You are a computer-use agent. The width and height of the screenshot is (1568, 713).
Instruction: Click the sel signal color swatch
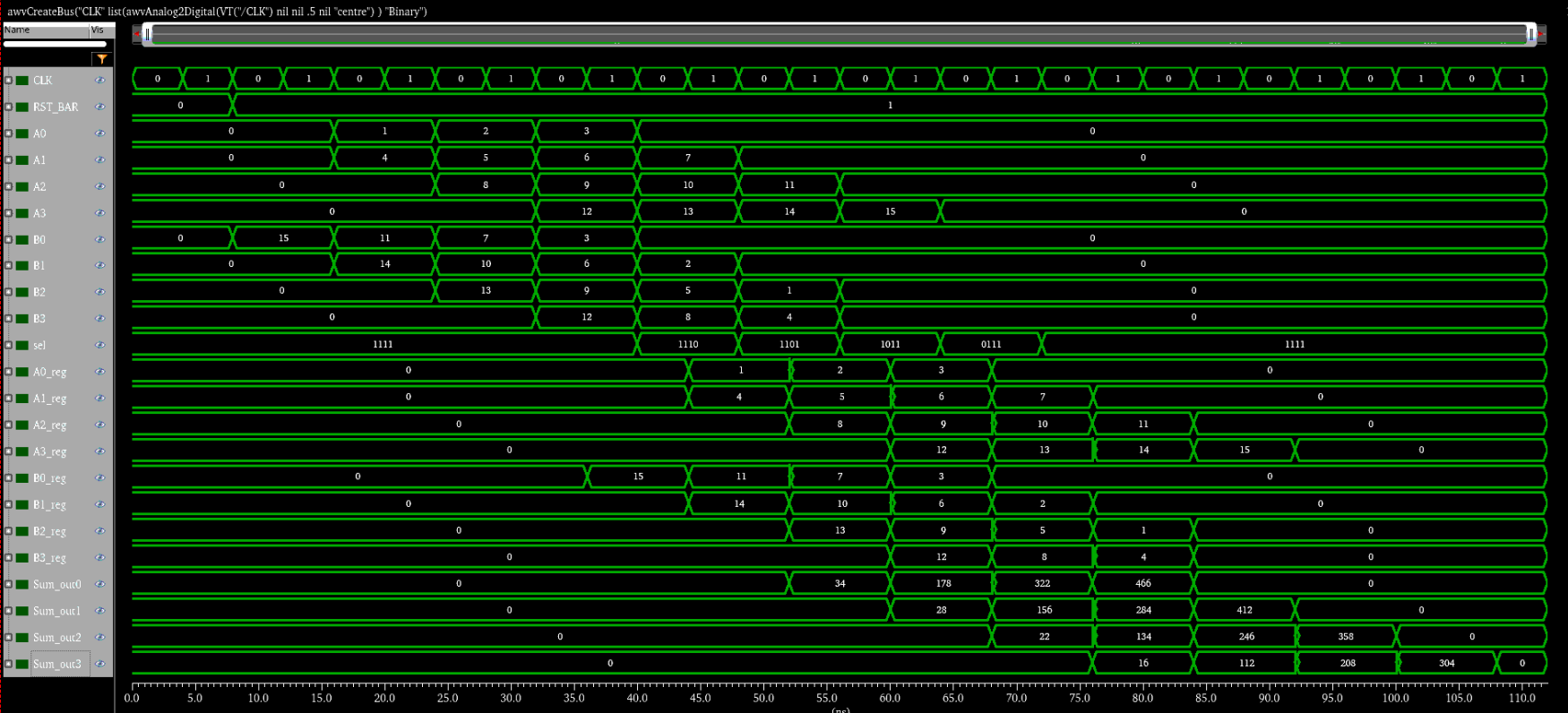pos(22,346)
